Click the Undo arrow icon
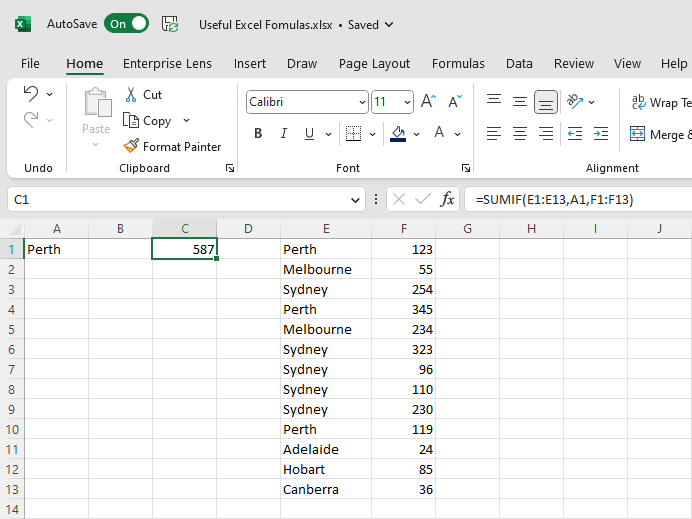The width and height of the screenshot is (692, 519). click(31, 94)
